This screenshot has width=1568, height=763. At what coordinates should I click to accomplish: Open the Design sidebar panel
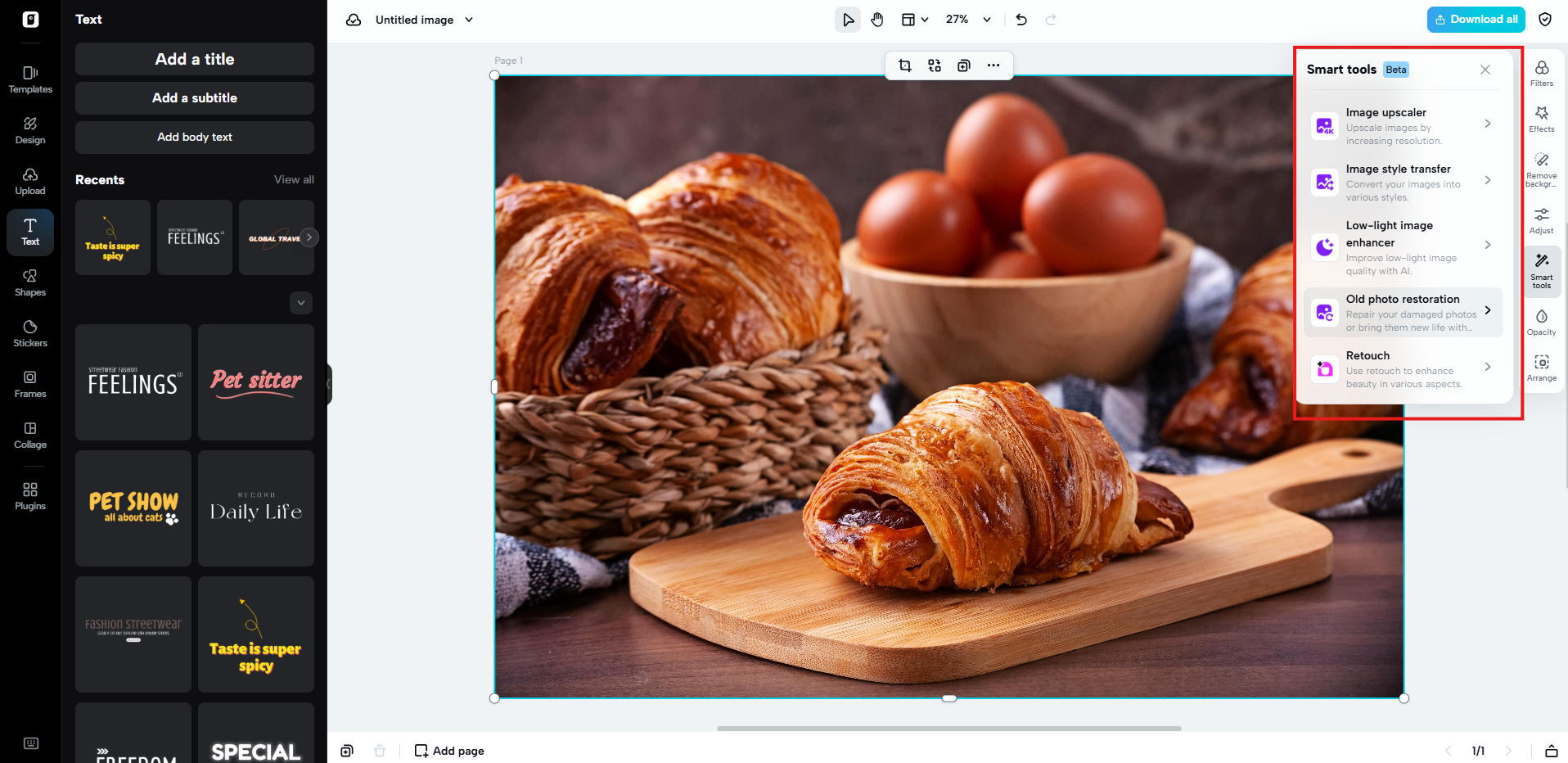[x=30, y=130]
